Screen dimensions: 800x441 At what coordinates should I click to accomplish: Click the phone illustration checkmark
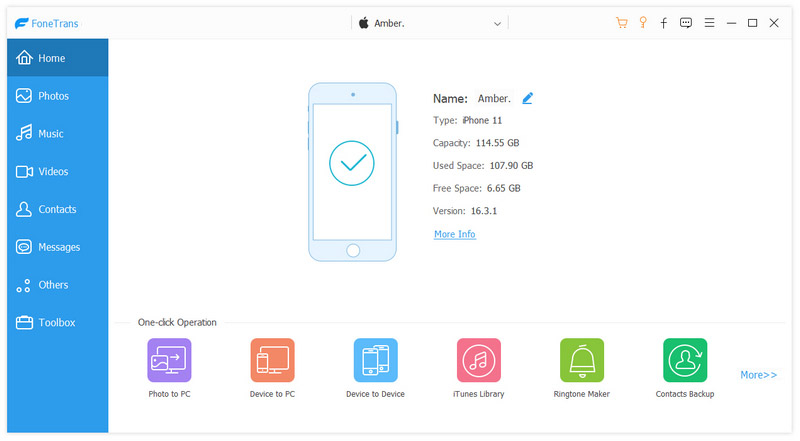[x=352, y=163]
